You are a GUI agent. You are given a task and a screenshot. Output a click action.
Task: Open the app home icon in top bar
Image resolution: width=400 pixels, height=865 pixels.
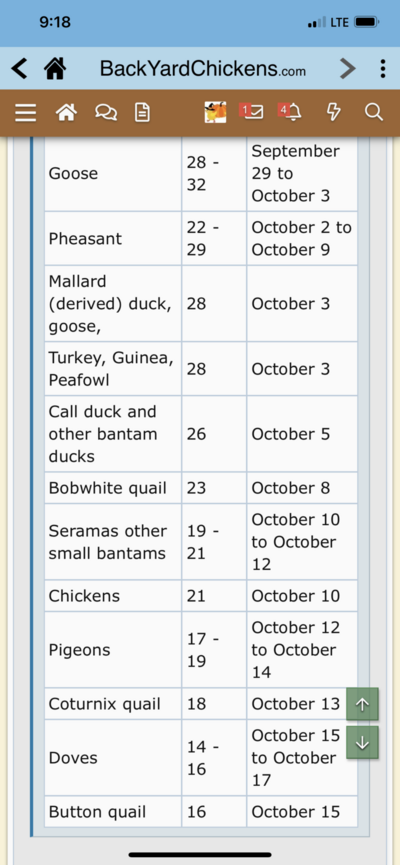[x=55, y=69]
